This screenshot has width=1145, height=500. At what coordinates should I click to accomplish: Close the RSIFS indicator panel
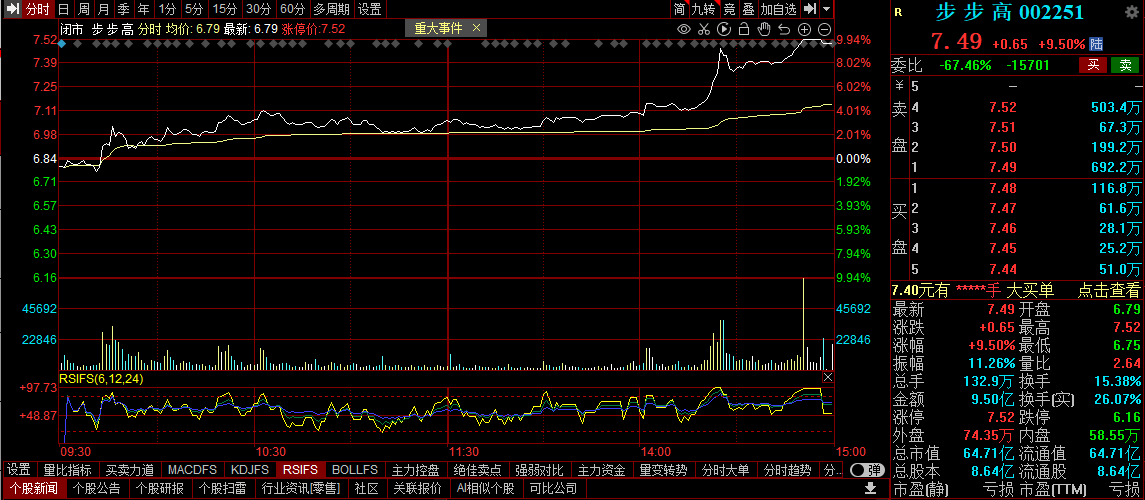pyautogui.click(x=827, y=377)
